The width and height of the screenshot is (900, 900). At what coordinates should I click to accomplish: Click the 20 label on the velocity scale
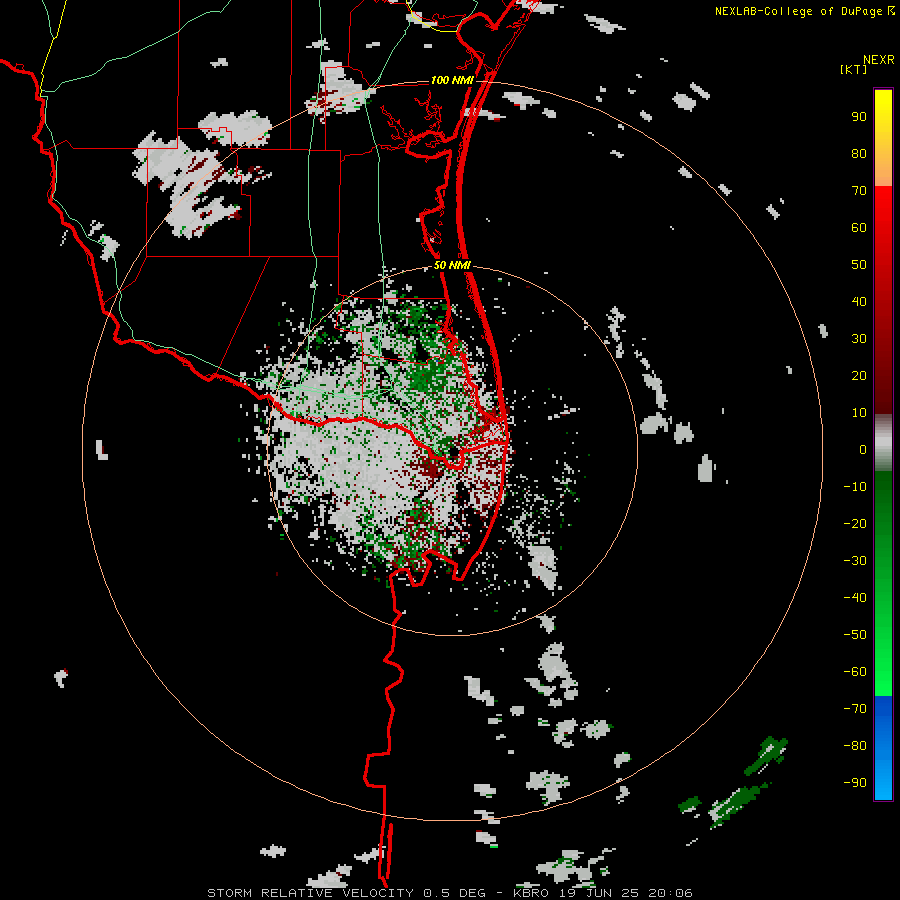click(859, 376)
